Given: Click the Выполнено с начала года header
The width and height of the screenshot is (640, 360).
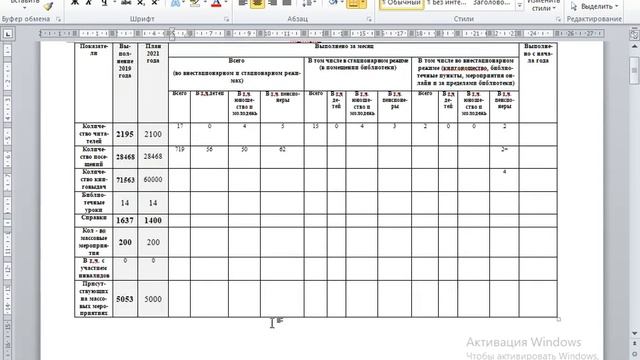Looking at the screenshot, I should (x=538, y=53).
